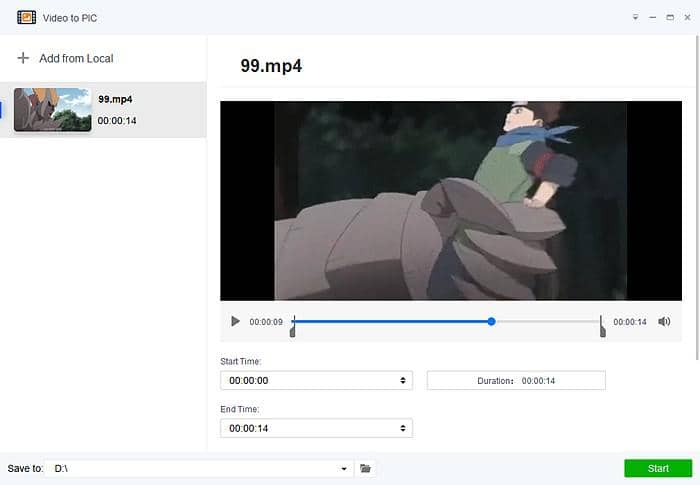700x485 pixels.
Task: Click Add from Local label
Action: click(x=76, y=59)
